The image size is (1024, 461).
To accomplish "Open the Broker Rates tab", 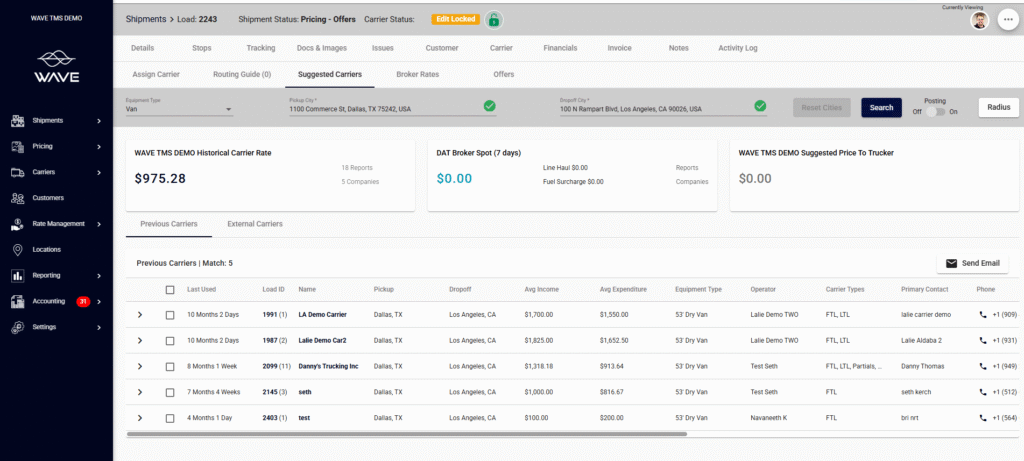I will coord(418,74).
